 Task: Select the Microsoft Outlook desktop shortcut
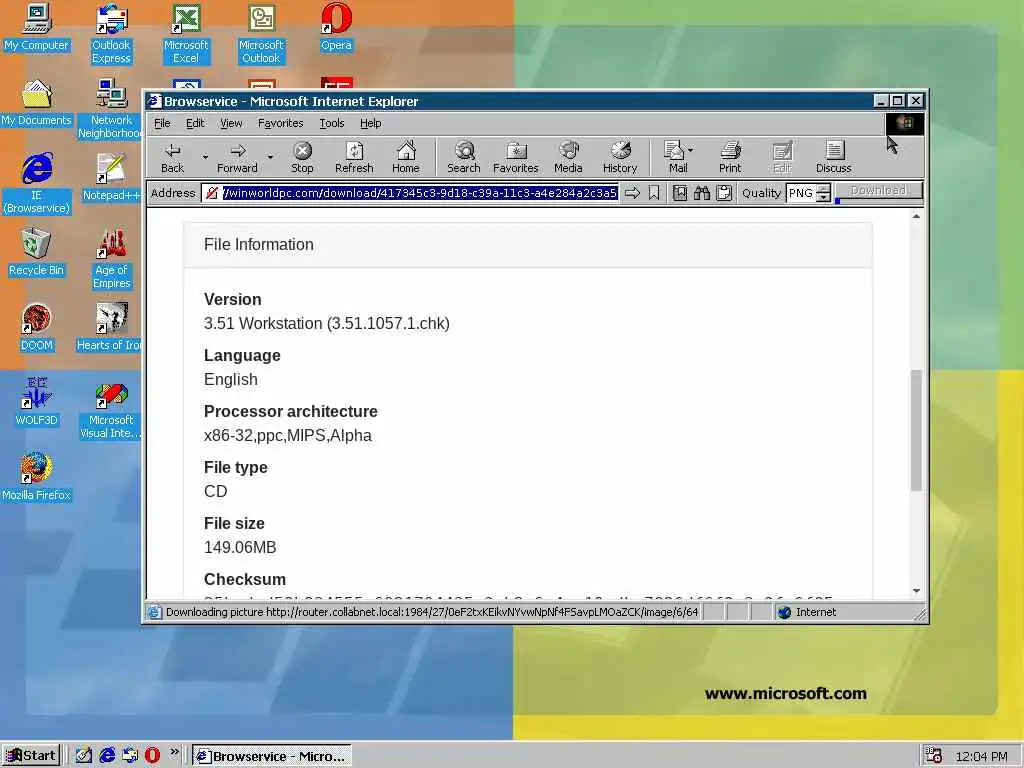[261, 34]
